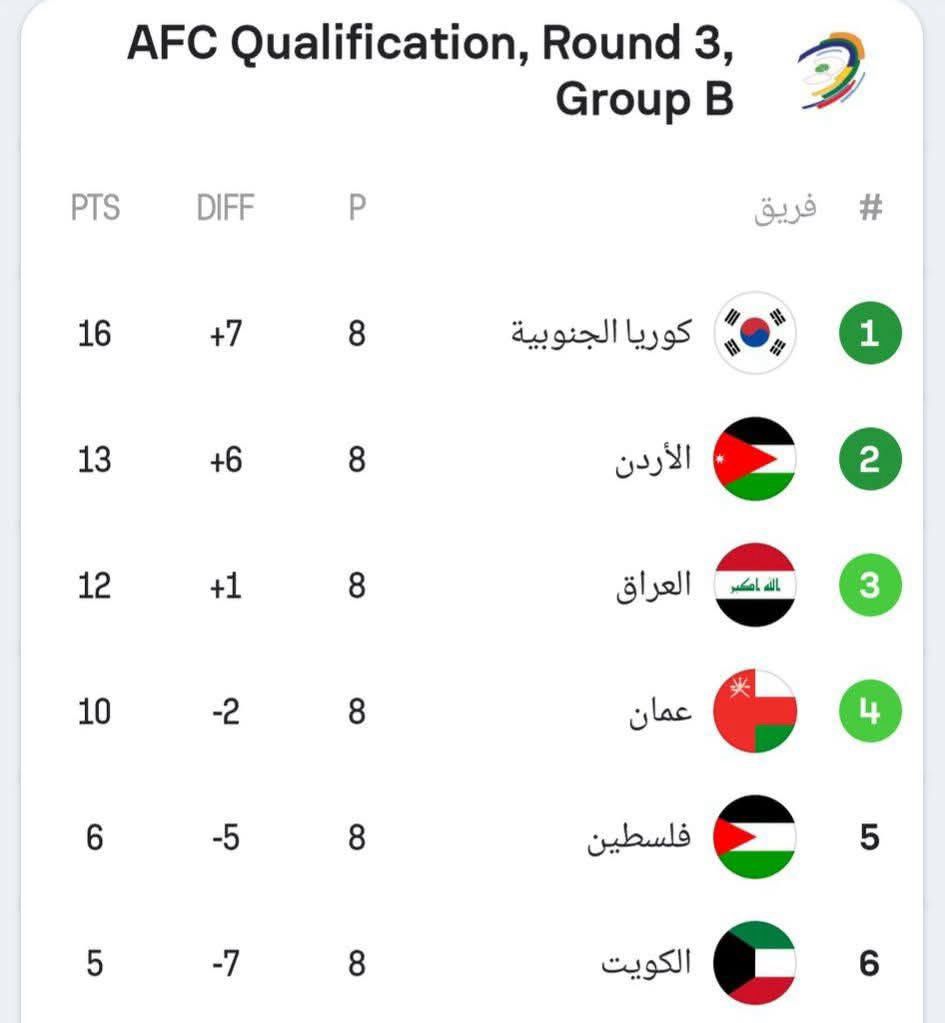
Task: Click the South Korea flag icon
Action: click(x=754, y=333)
